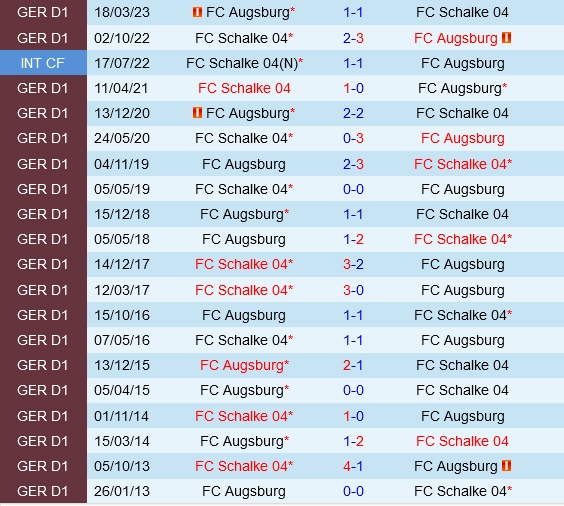
Task: Open the 3-0 score from 12/03/17
Action: tap(353, 290)
